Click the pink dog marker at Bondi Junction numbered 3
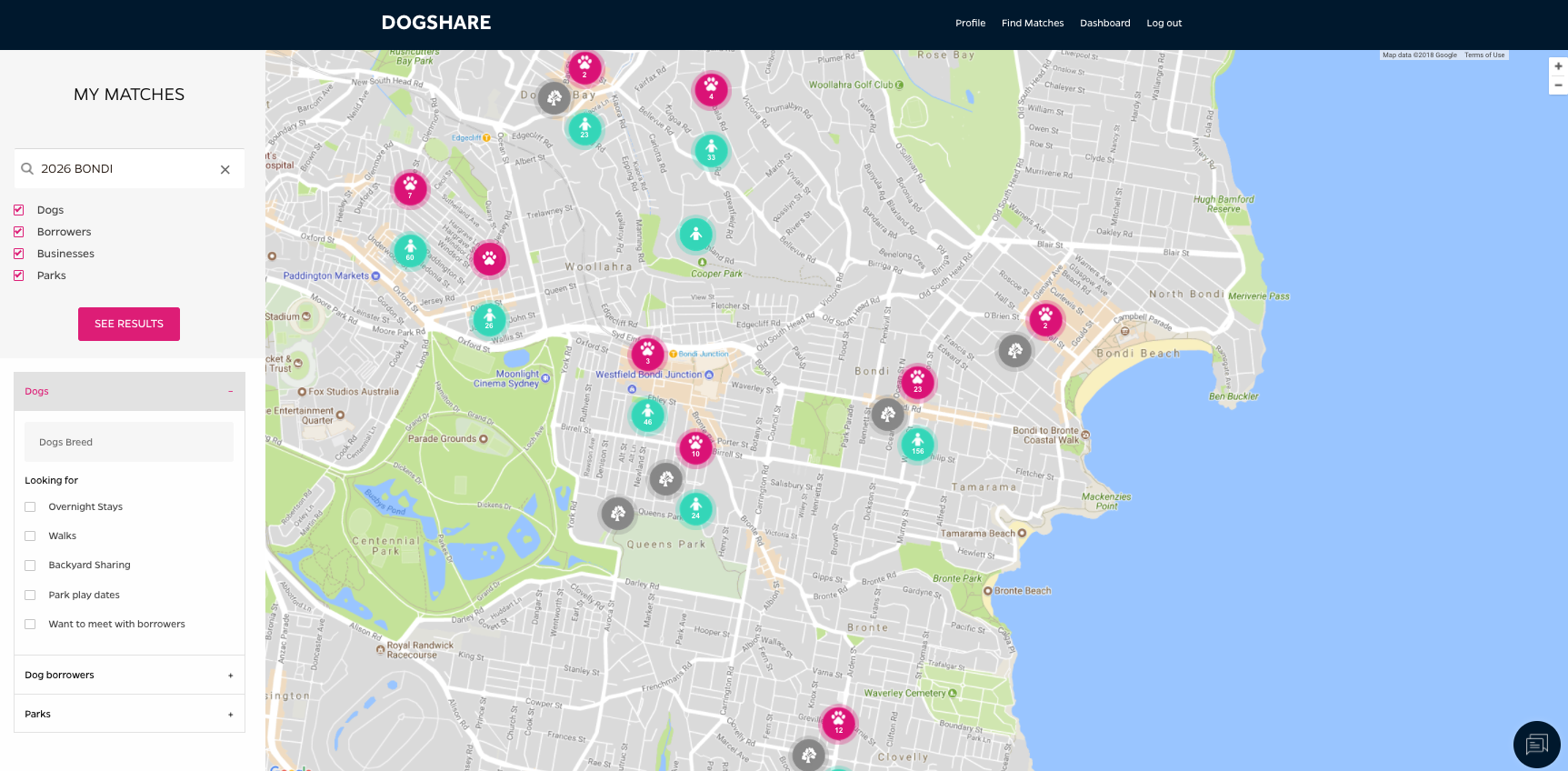 pos(647,354)
